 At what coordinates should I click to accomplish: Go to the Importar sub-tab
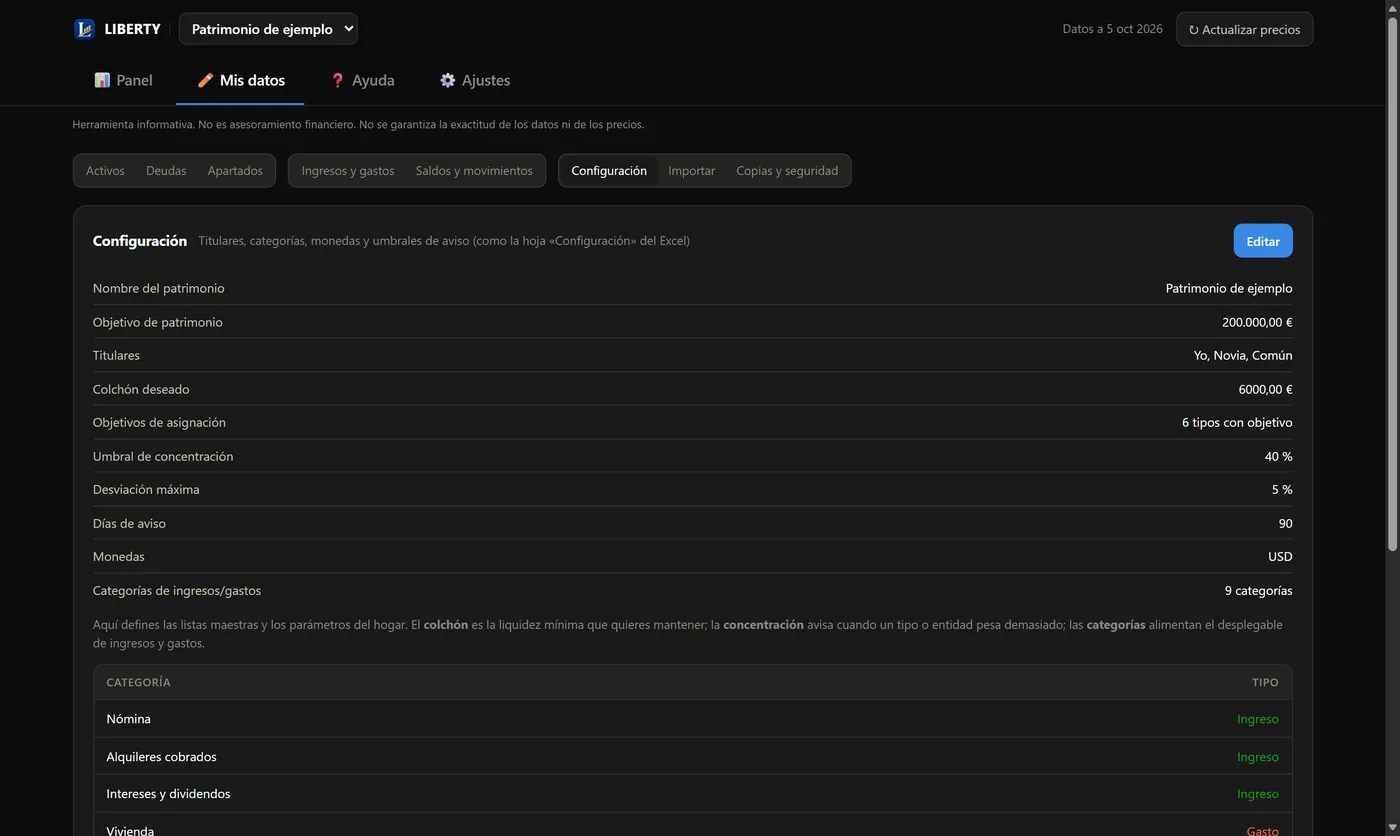[x=691, y=171]
